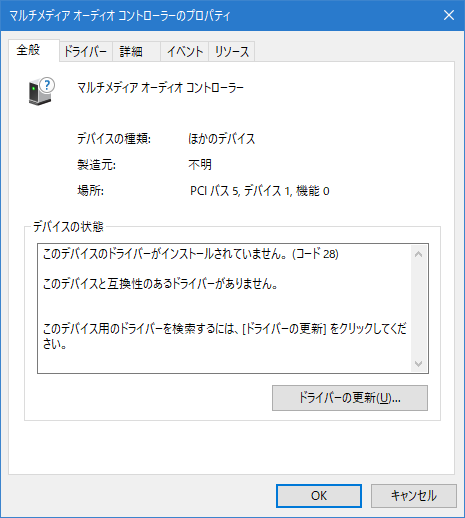Open the ドライバー tab

click(86, 52)
